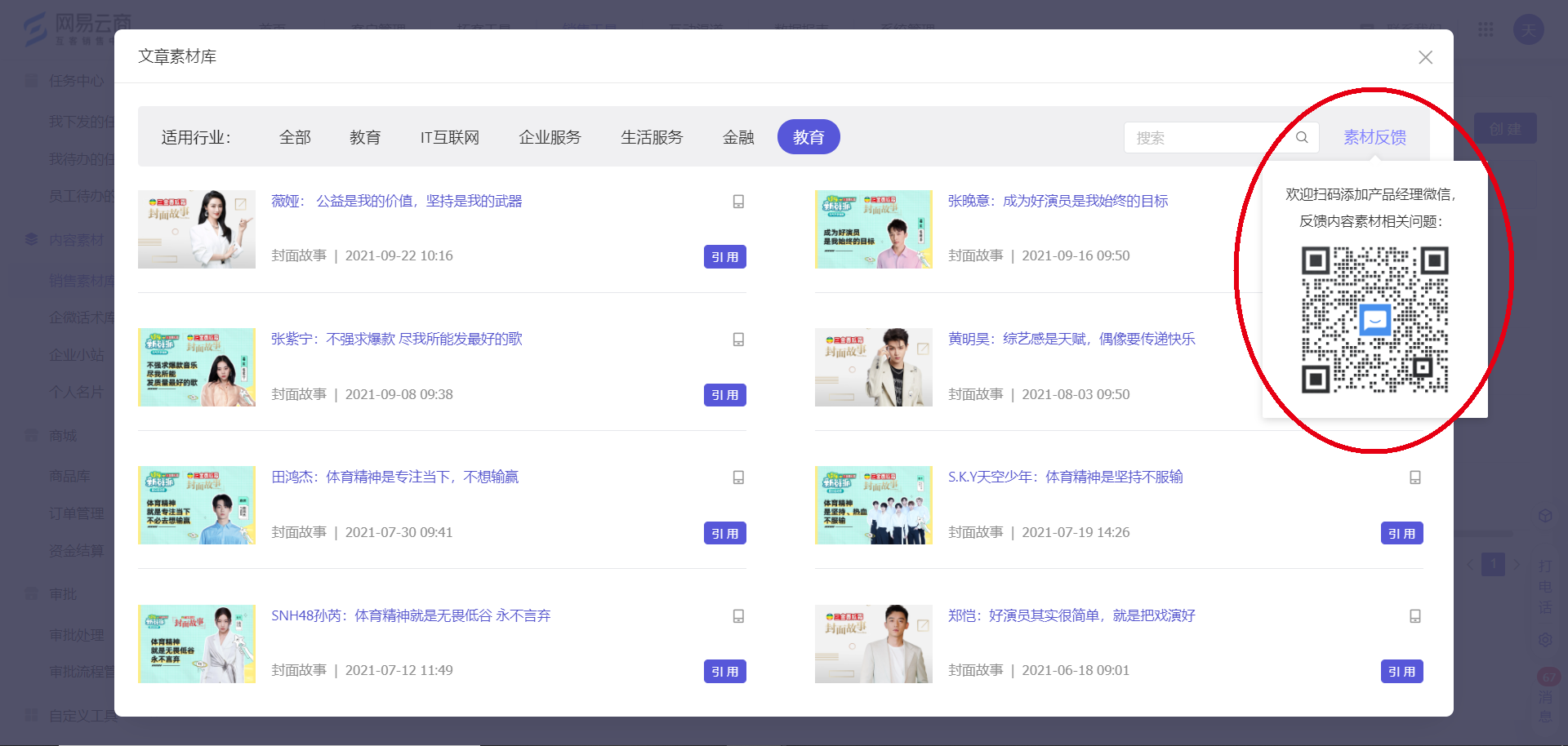Screen dimensions: 1568x746
Task: Open article 黄明昊：综艺感是天赋
Action: coord(1071,339)
